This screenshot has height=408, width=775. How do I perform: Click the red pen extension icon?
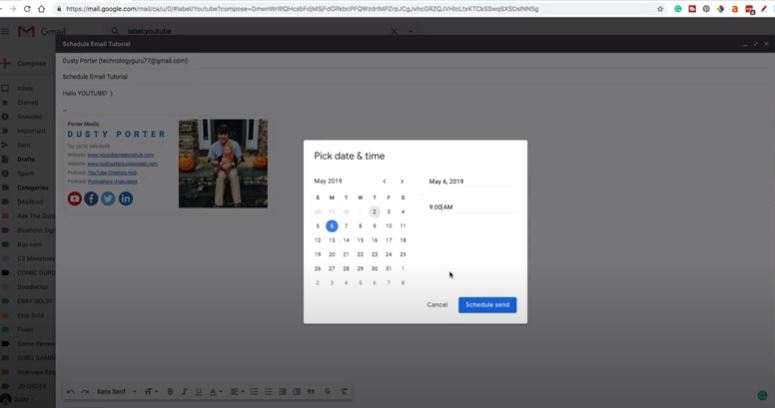[x=764, y=9]
